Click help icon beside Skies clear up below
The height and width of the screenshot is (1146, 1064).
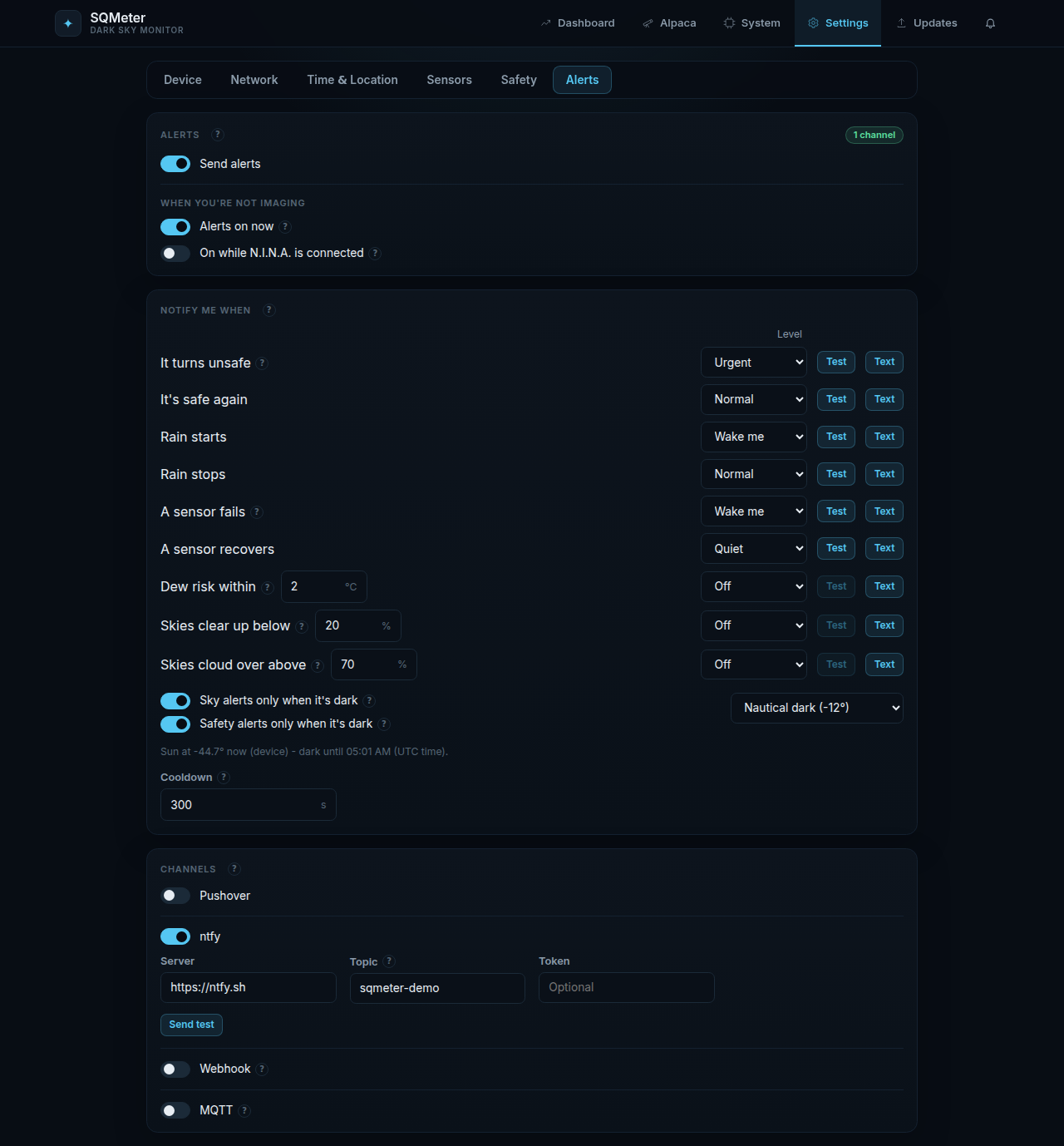click(302, 626)
